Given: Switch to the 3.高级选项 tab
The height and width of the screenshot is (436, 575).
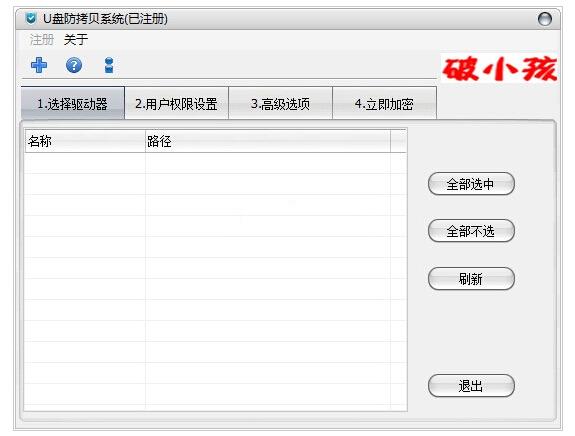Looking at the screenshot, I should coord(280,104).
